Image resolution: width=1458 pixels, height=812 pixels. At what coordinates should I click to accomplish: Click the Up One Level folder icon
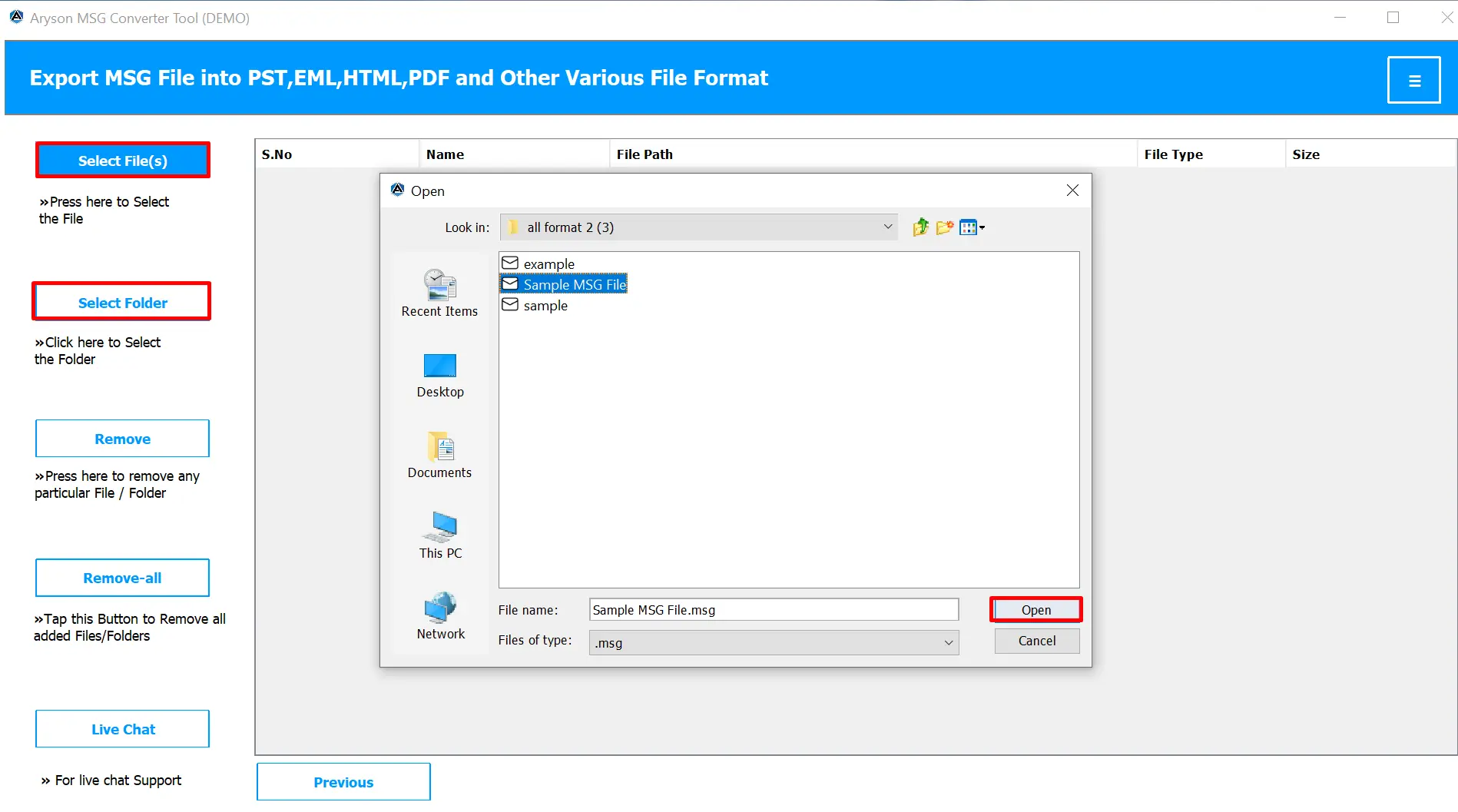(920, 227)
